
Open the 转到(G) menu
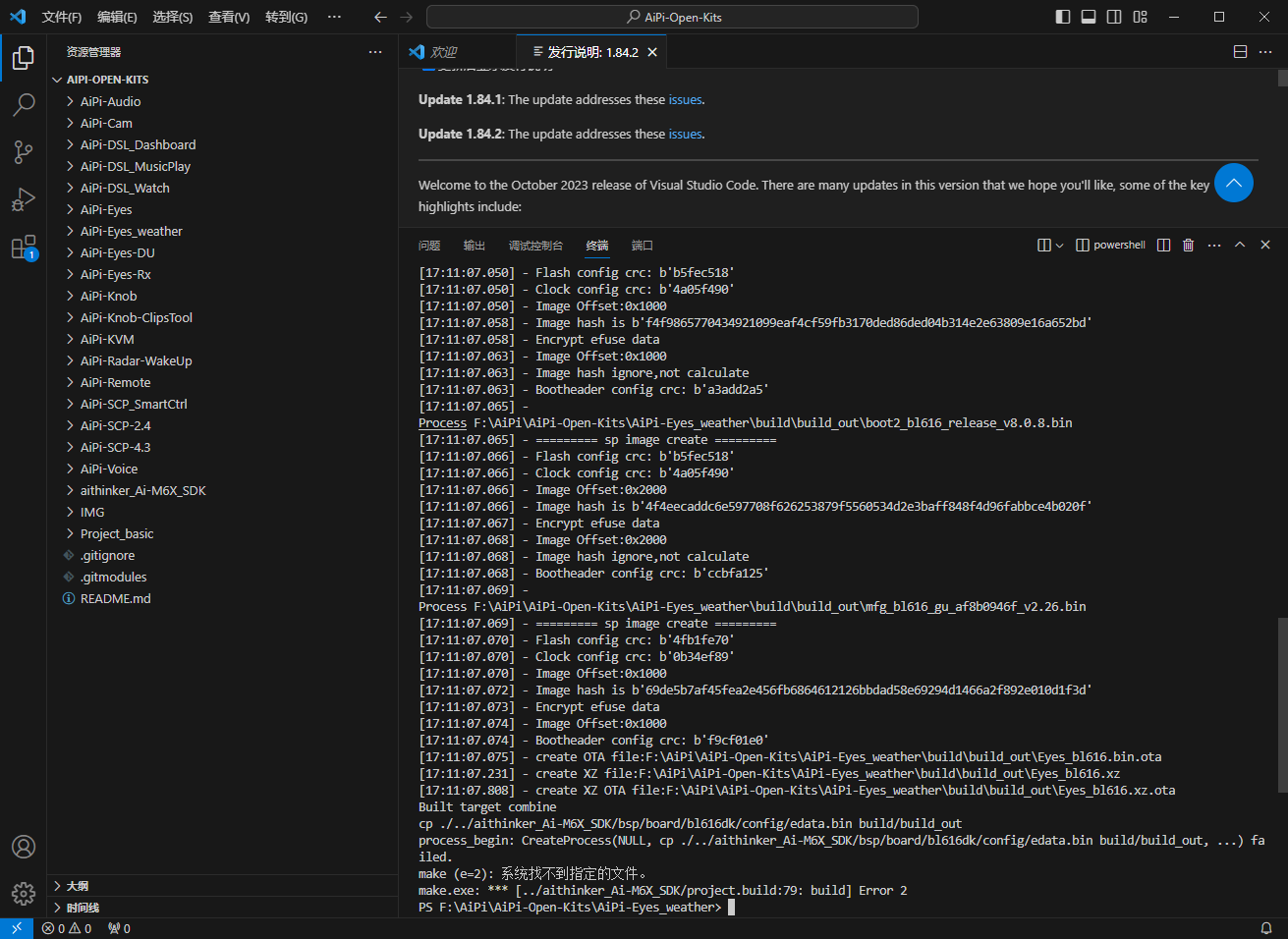click(x=286, y=17)
